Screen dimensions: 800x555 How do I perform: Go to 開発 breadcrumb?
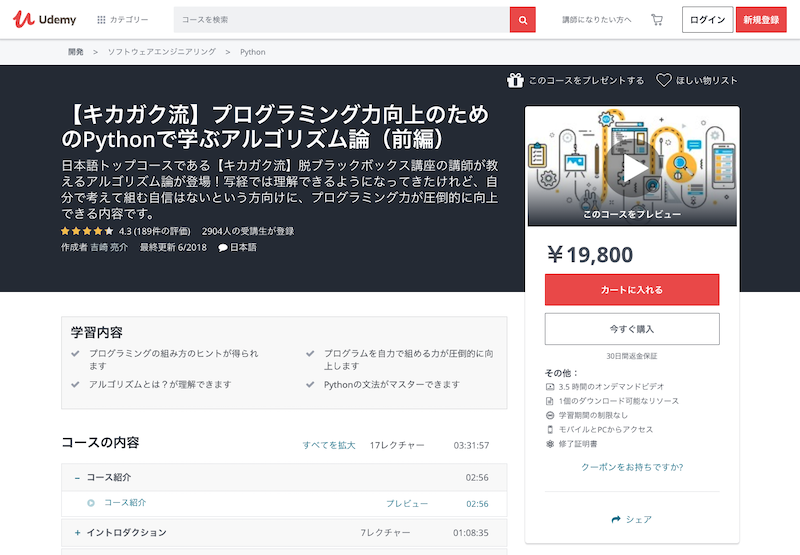tap(76, 52)
